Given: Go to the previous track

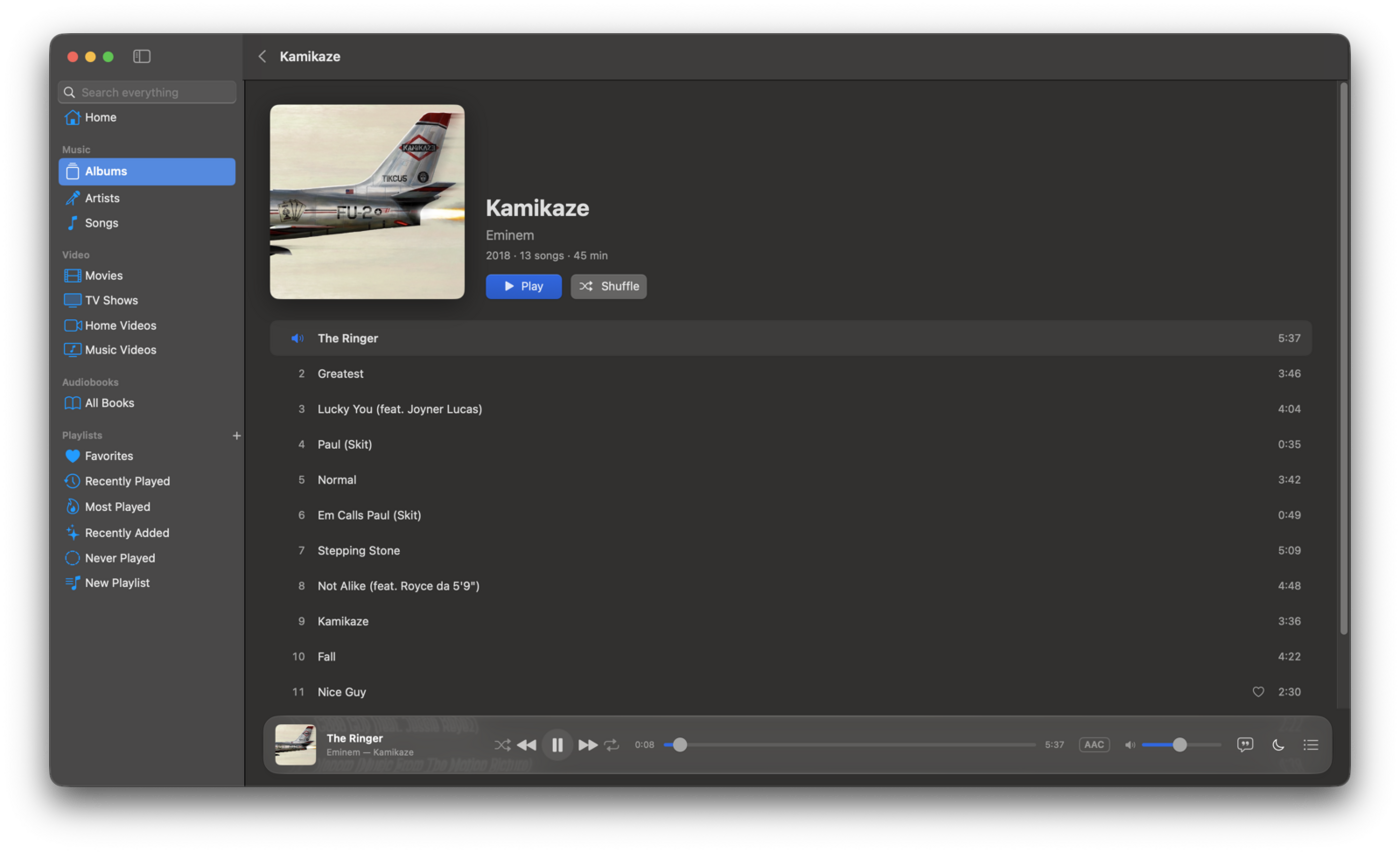Looking at the screenshot, I should tap(527, 745).
